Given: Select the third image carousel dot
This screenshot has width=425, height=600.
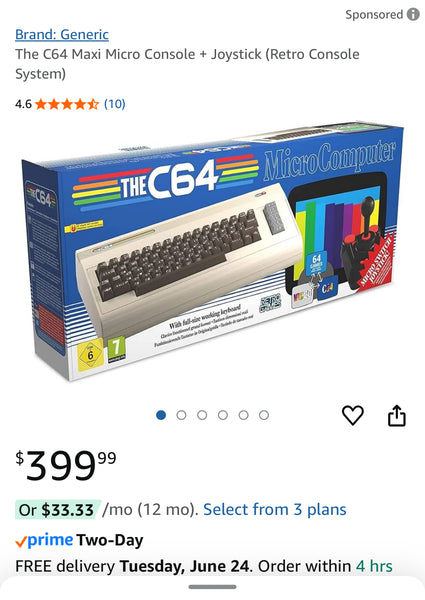Looking at the screenshot, I should pyautogui.click(x=202, y=415).
